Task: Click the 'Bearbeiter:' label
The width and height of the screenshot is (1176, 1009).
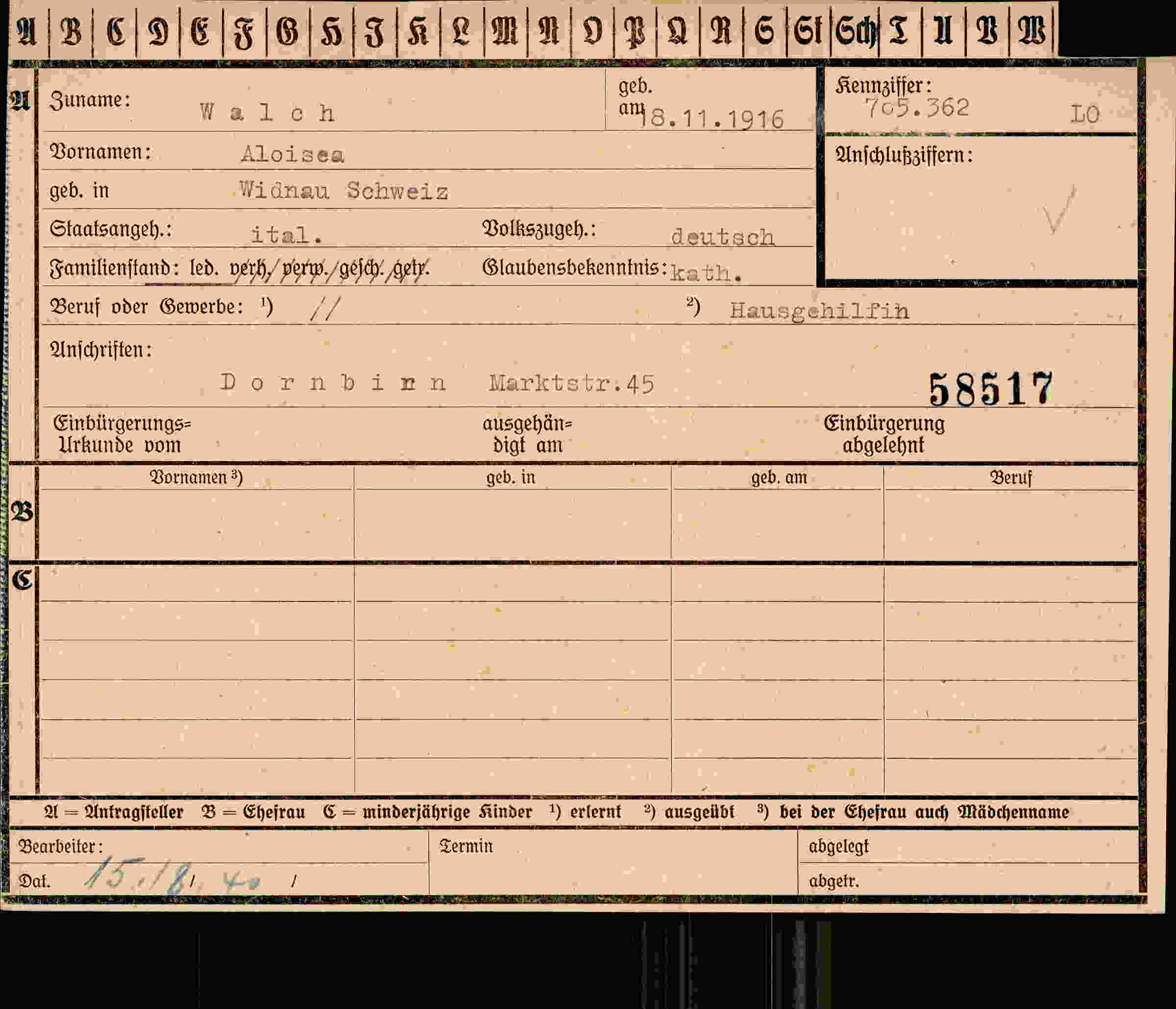Action: (x=61, y=846)
